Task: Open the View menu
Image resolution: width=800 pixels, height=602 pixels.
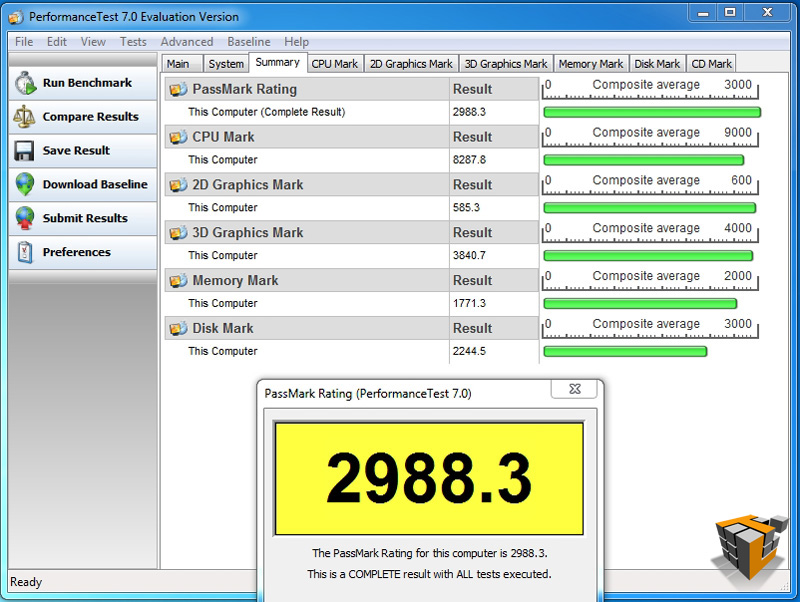Action: point(93,42)
